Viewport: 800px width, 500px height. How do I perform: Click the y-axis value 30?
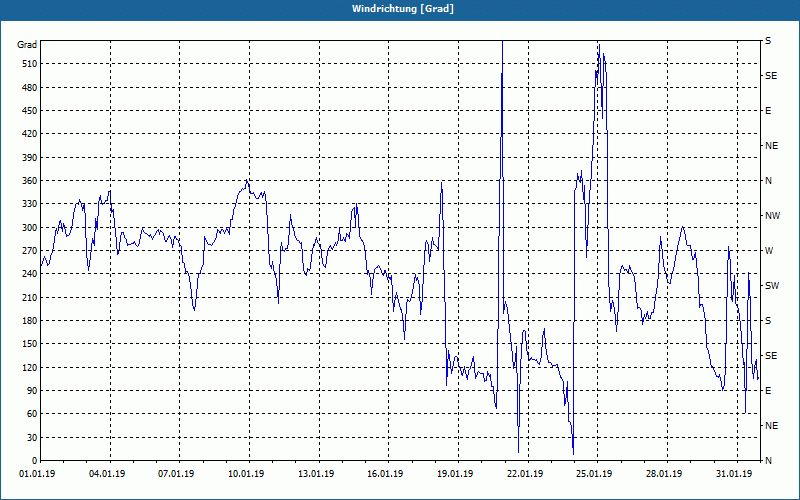coord(31,437)
